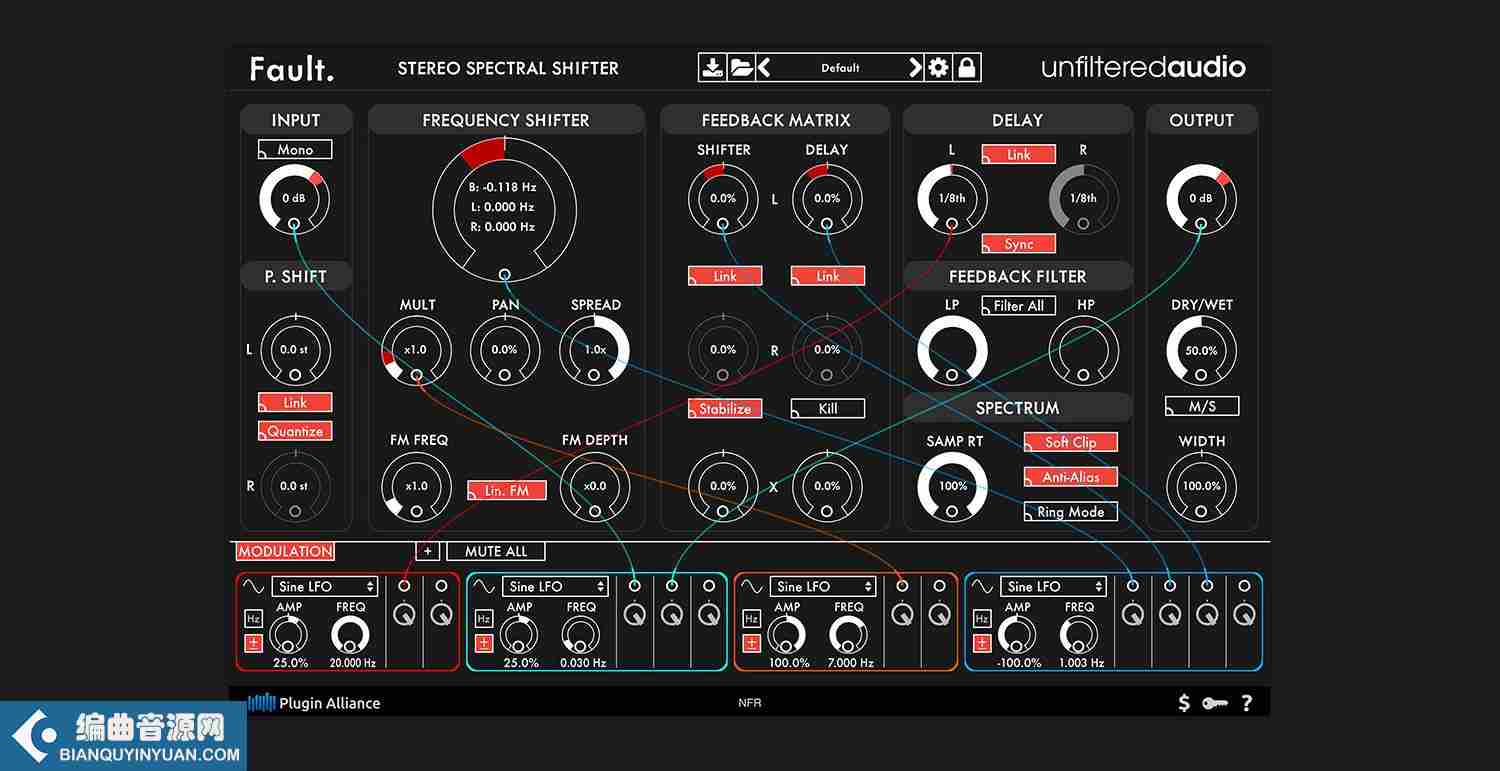The width and height of the screenshot is (1500, 771).
Task: Click the sine wave icon of 1.003 Hz LFO
Action: point(982,586)
